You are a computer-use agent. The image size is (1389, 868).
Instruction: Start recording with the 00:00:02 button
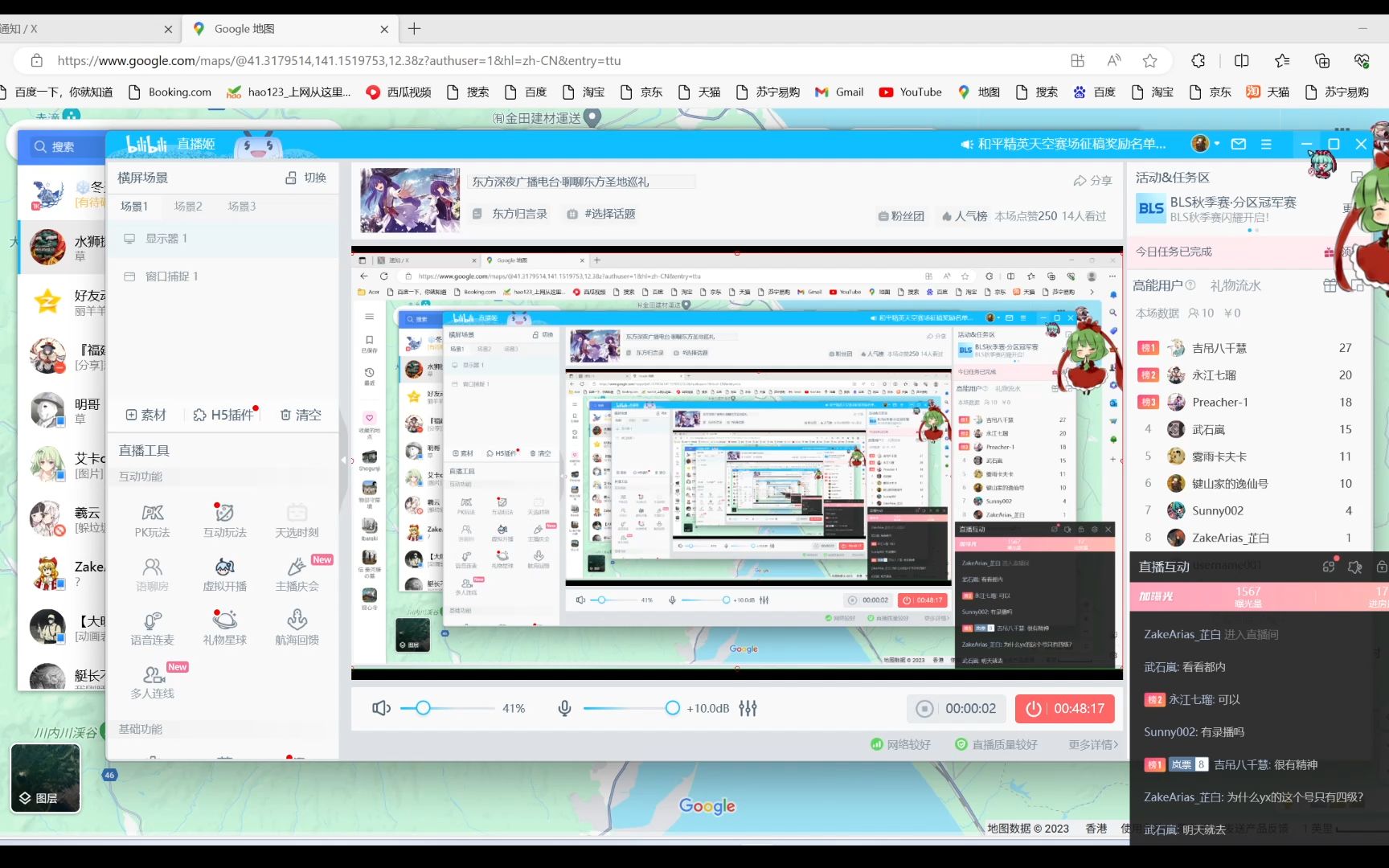click(x=957, y=708)
